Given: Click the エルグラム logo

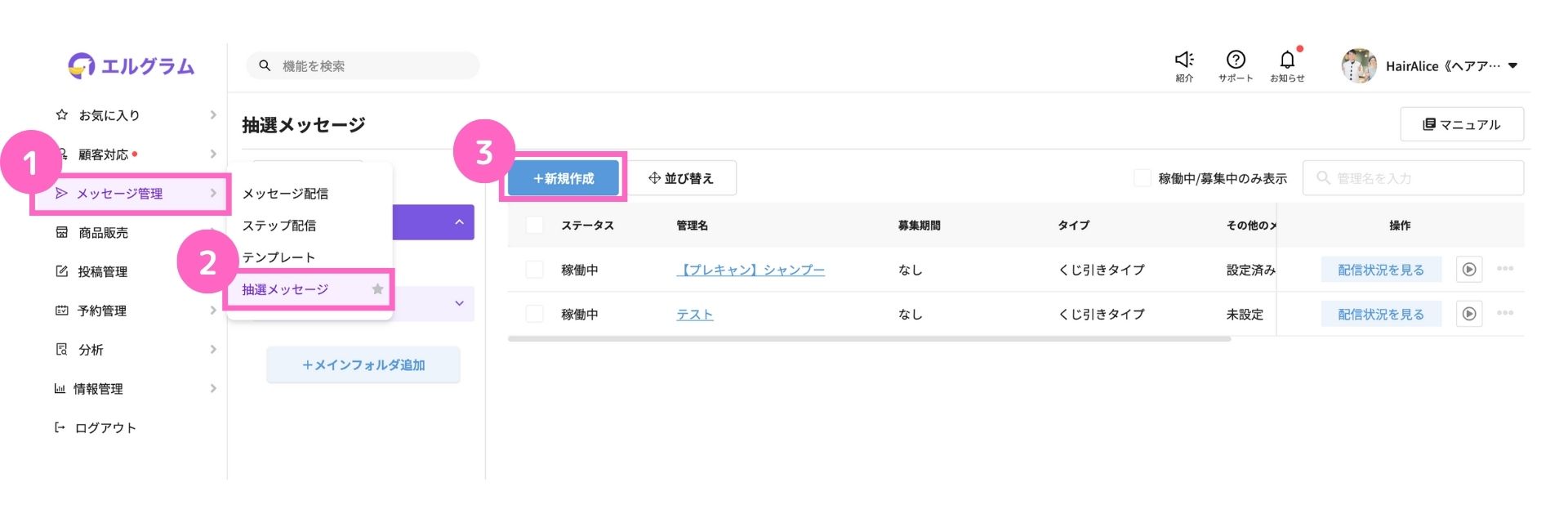Looking at the screenshot, I should point(131,65).
